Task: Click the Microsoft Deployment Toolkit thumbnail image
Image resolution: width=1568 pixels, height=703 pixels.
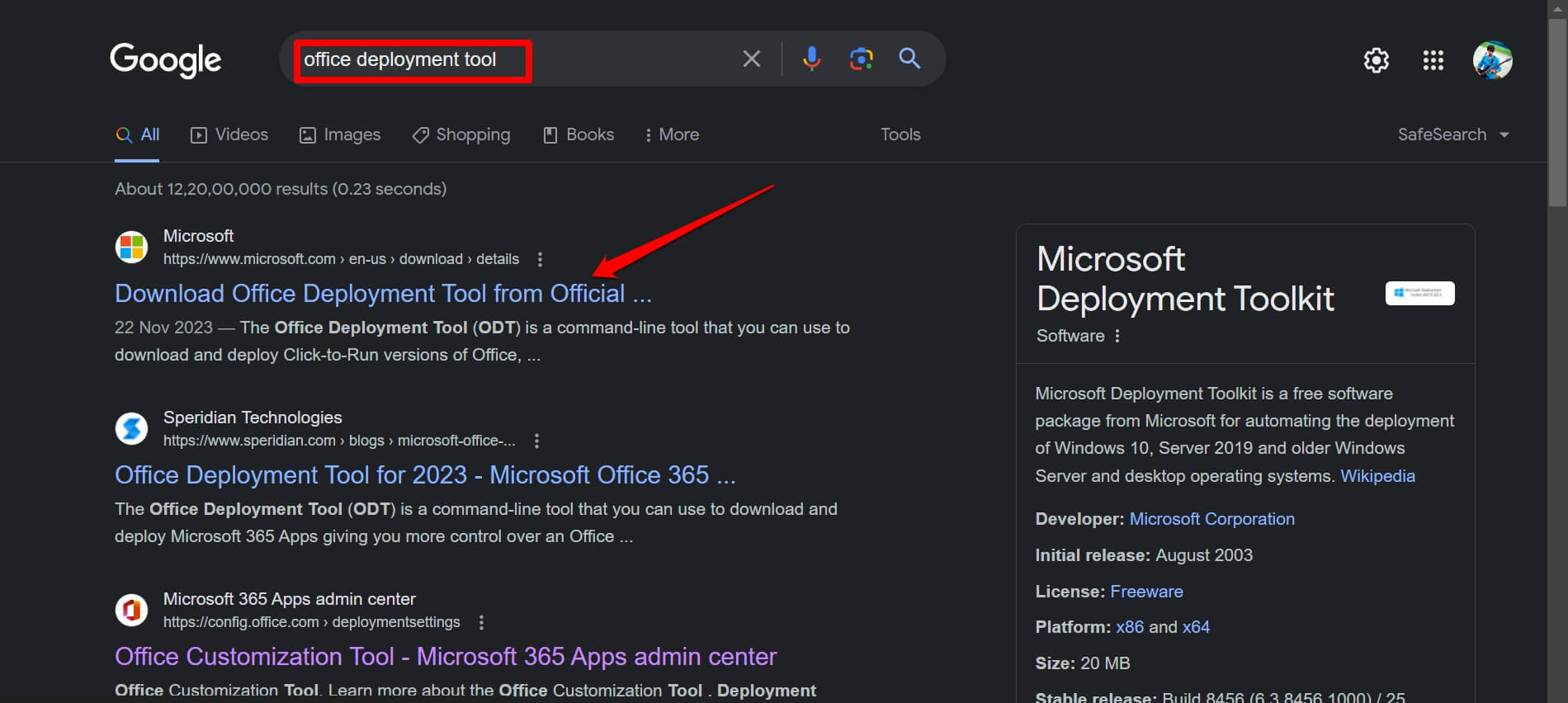Action: (x=1419, y=293)
